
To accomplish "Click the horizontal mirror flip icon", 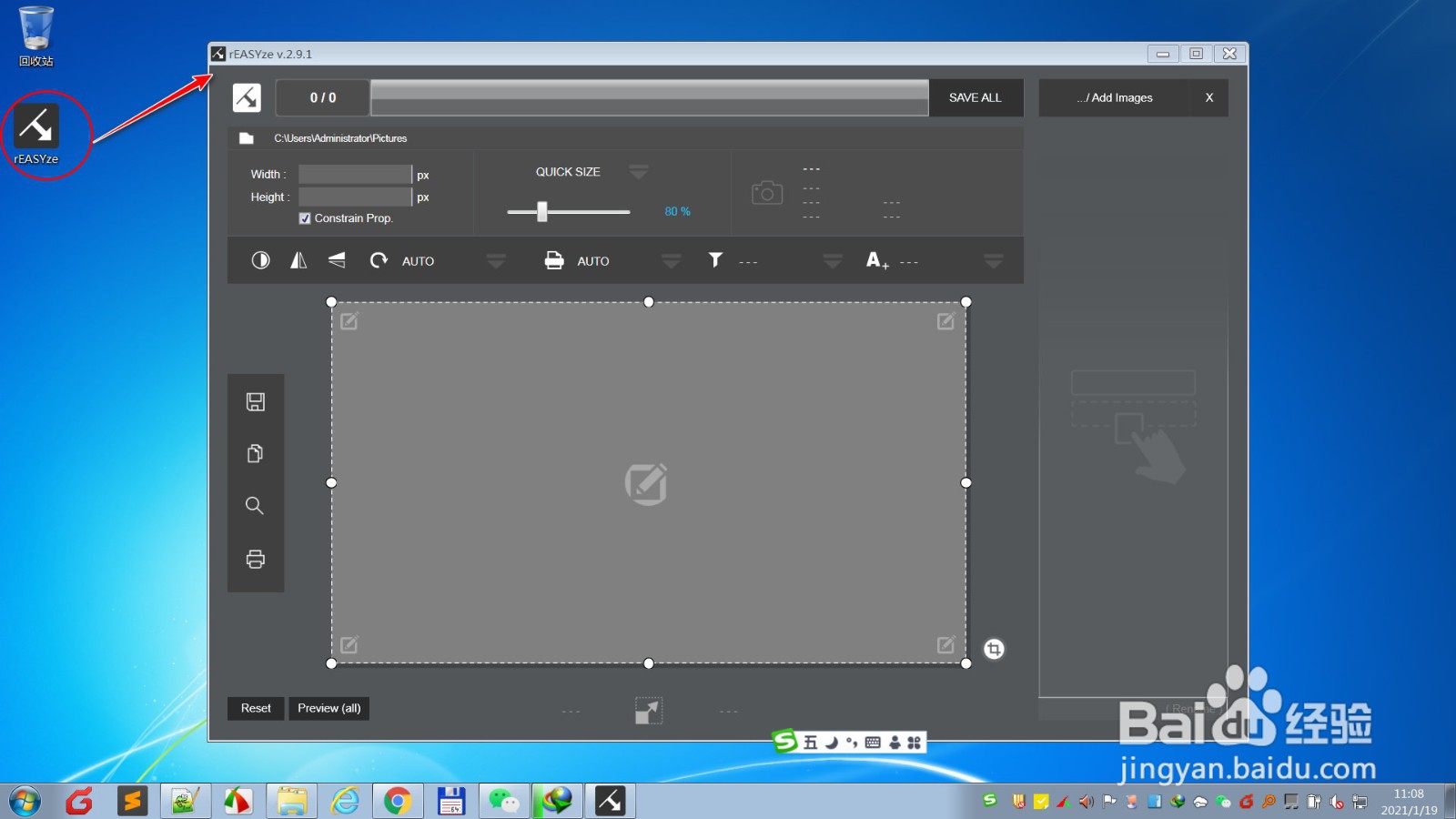I will point(298,260).
